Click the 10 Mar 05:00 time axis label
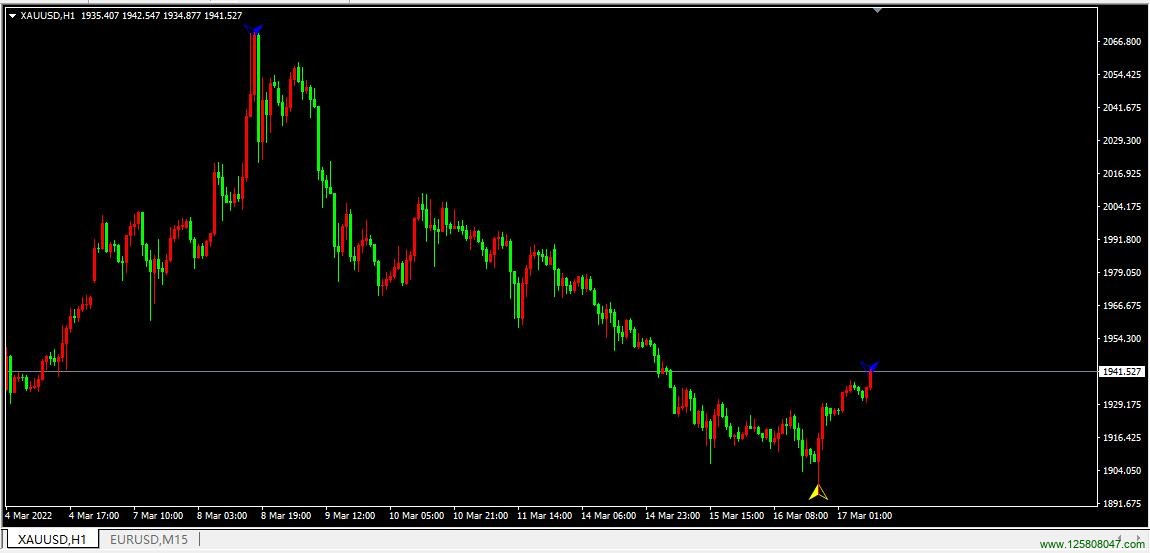Image resolution: width=1150 pixels, height=553 pixels. pyautogui.click(x=416, y=516)
